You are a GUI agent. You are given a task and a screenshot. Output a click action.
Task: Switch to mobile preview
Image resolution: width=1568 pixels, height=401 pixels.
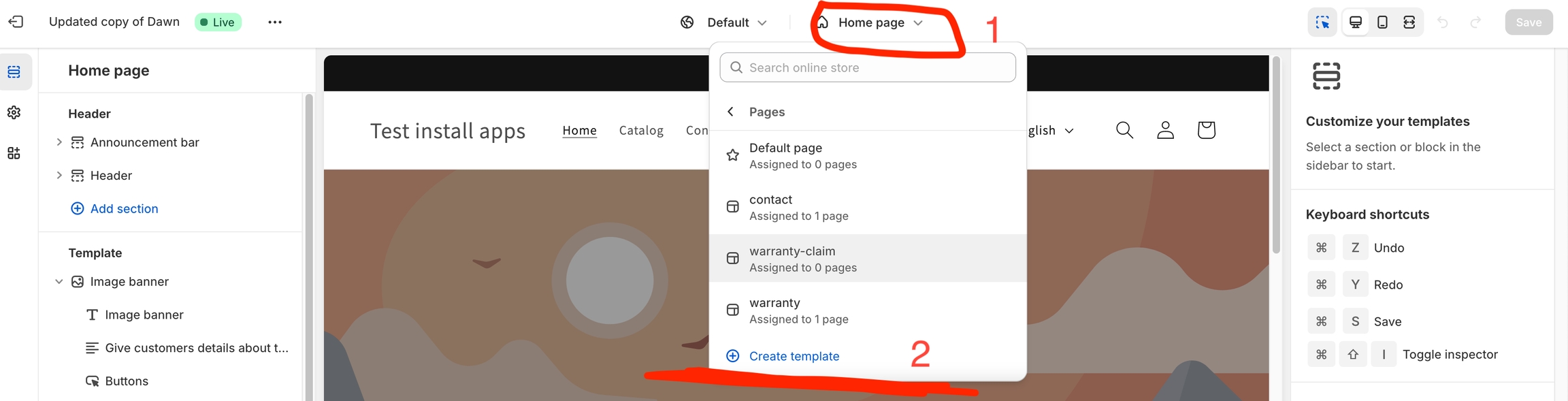1382,22
